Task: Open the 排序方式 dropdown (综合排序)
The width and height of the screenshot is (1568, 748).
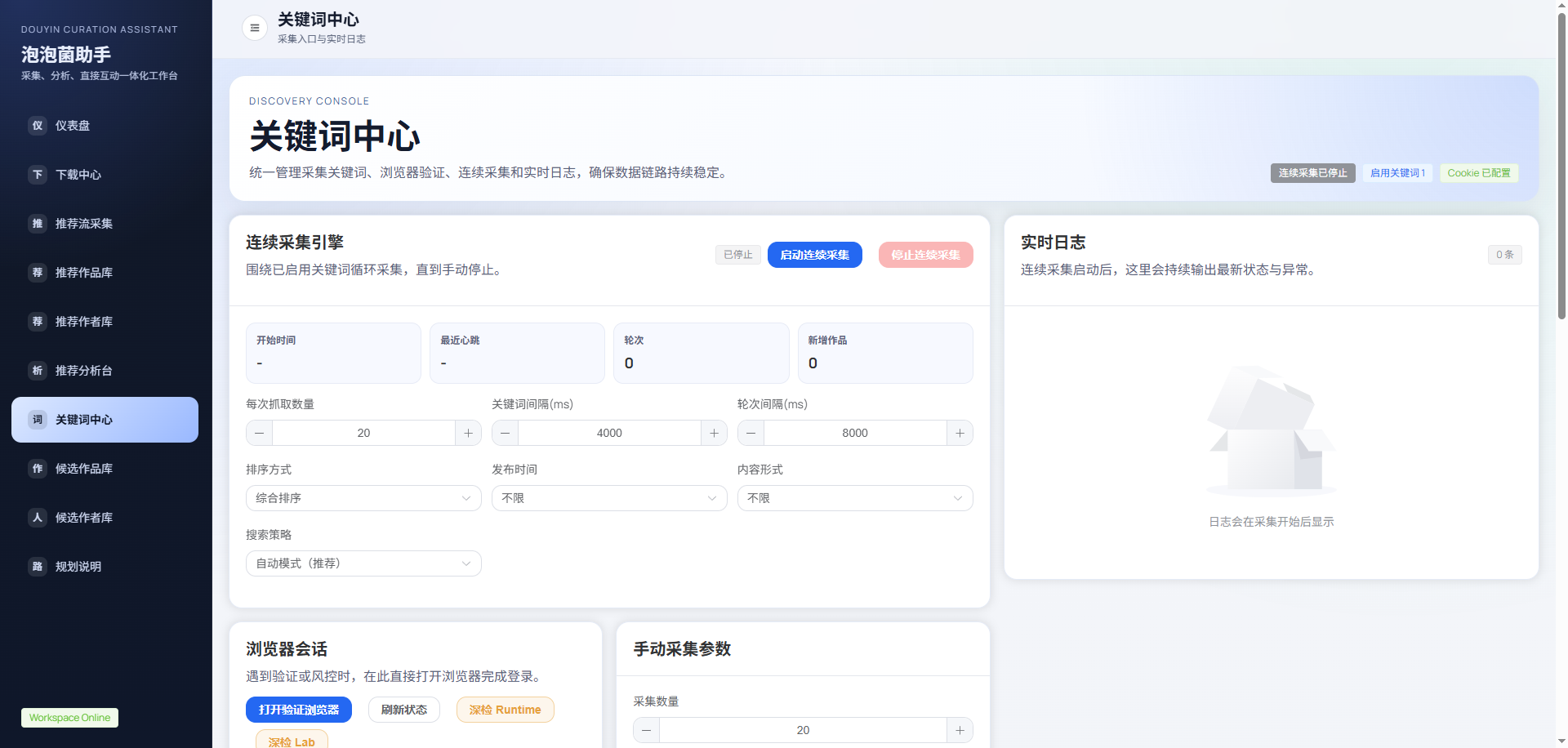Action: (x=363, y=498)
